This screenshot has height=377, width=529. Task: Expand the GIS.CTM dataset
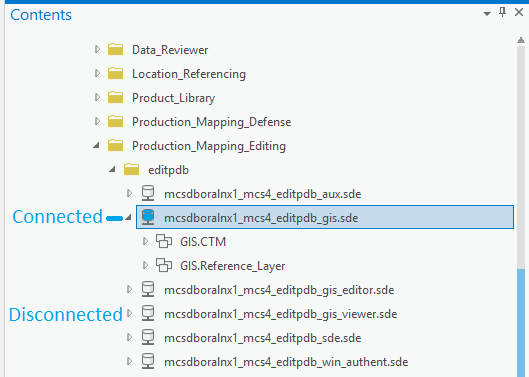145,241
